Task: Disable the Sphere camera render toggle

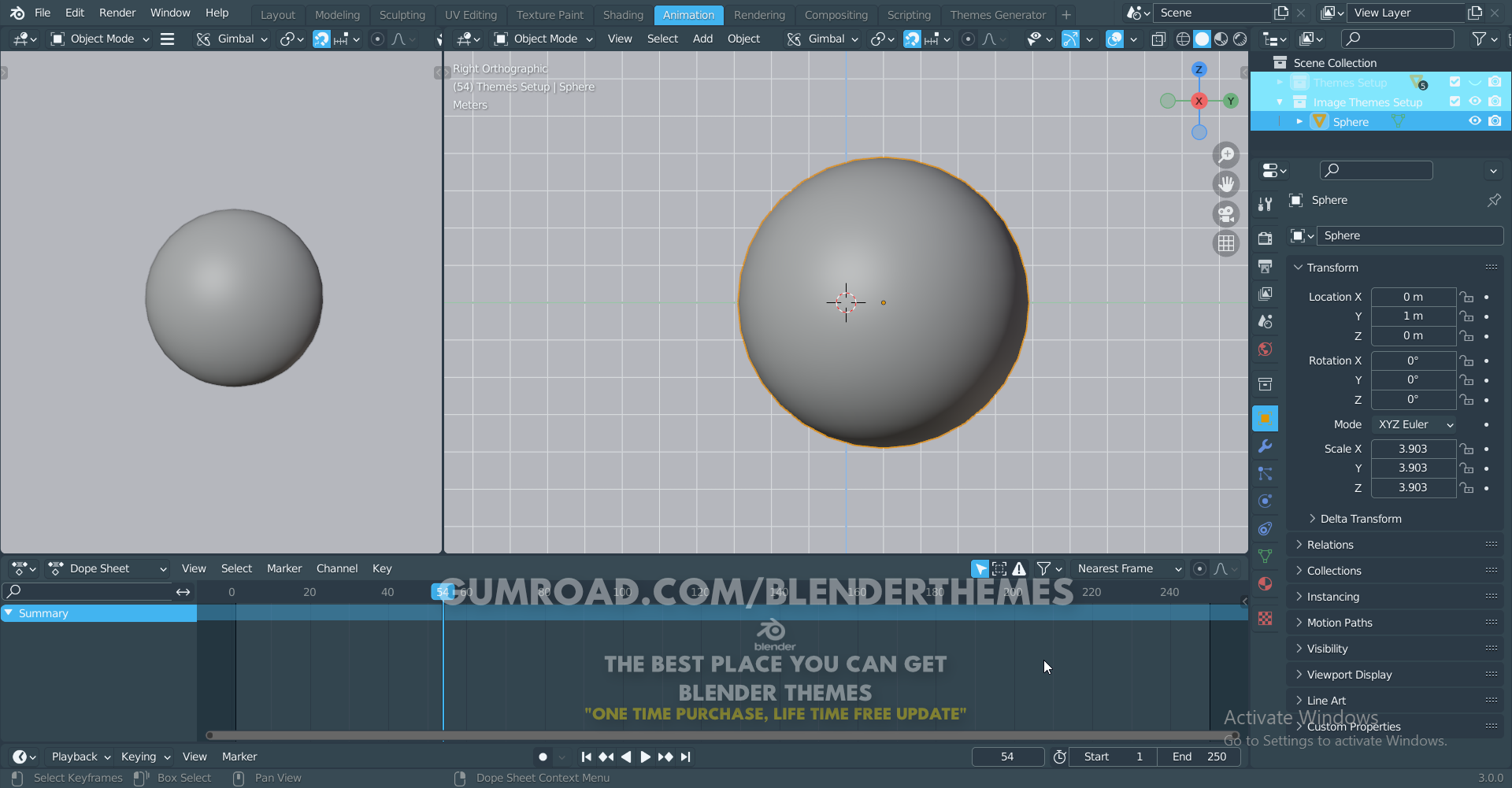Action: pyautogui.click(x=1495, y=120)
